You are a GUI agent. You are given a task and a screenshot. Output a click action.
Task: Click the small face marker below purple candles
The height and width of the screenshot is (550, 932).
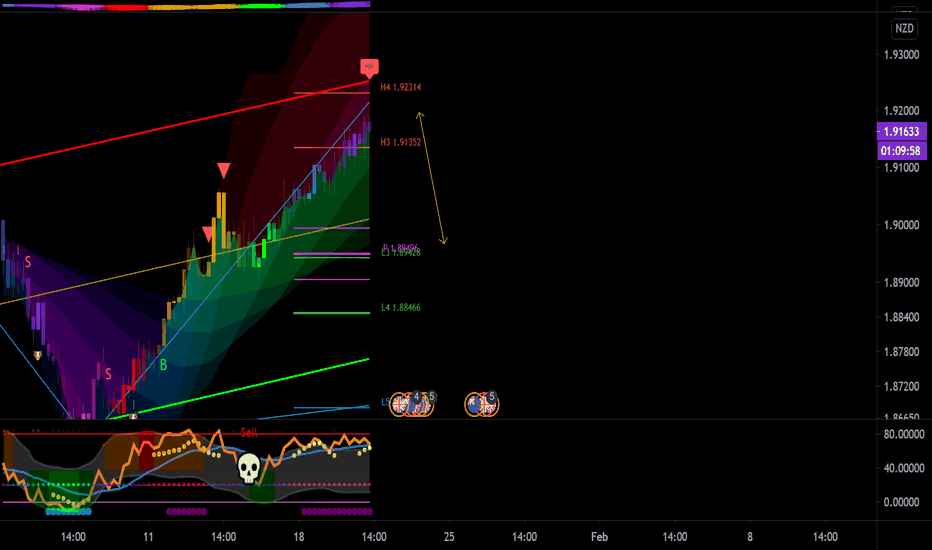[x=38, y=355]
